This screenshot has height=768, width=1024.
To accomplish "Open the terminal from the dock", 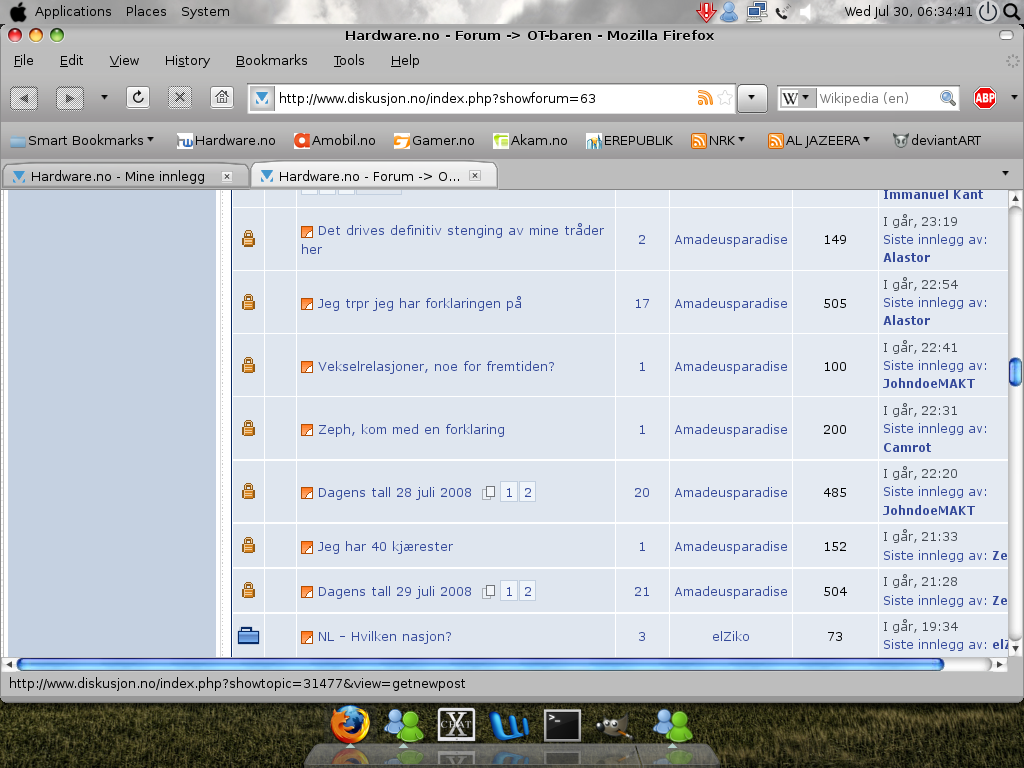I will pyautogui.click(x=562, y=725).
